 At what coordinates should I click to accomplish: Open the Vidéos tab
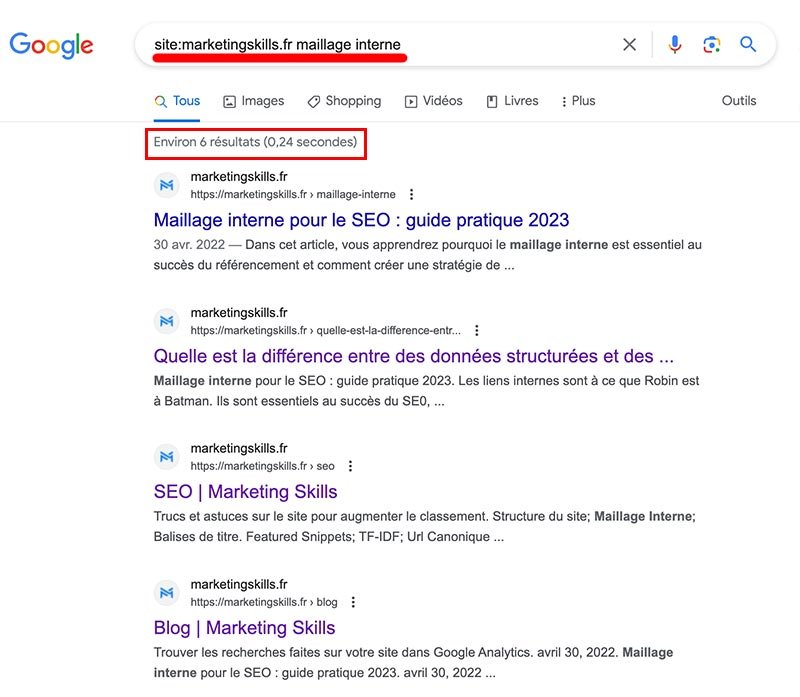[434, 101]
